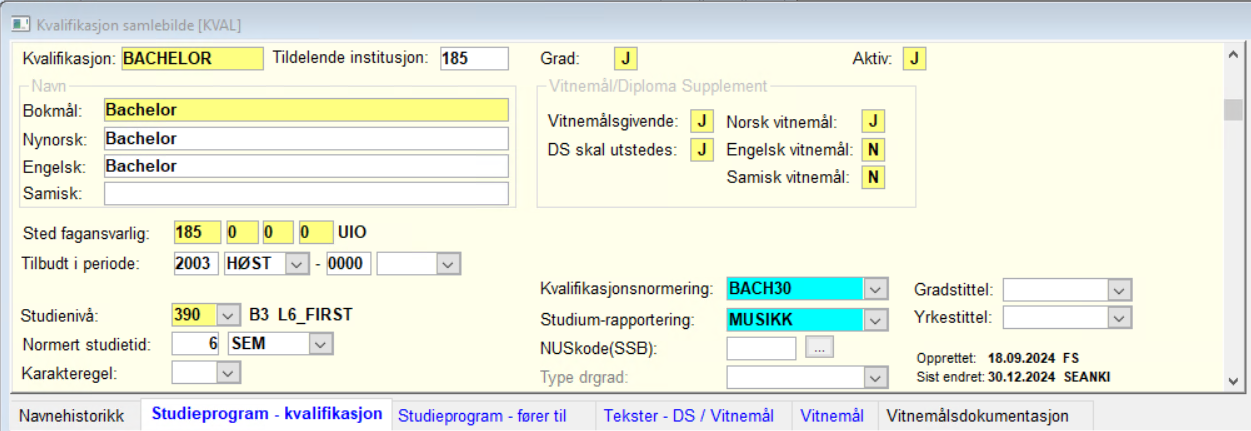Click the vertical scrollbar thumb

tap(1233, 110)
